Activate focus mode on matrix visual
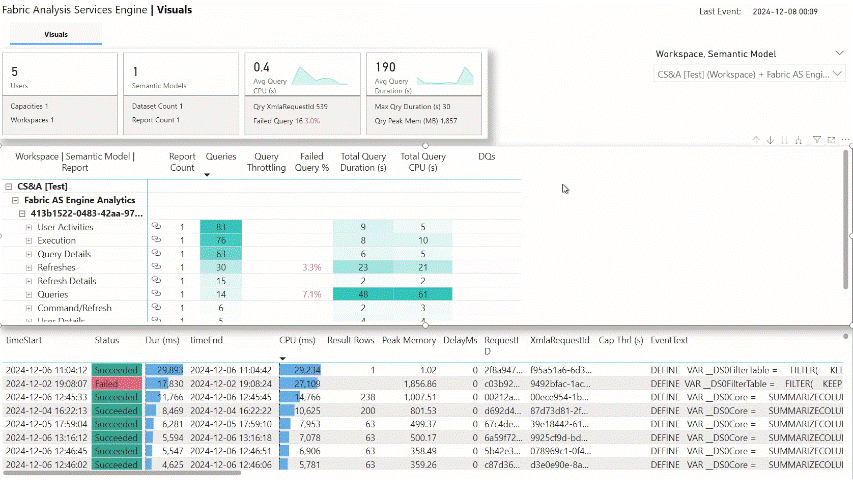Screen dimensions: 853x480 click(x=830, y=140)
